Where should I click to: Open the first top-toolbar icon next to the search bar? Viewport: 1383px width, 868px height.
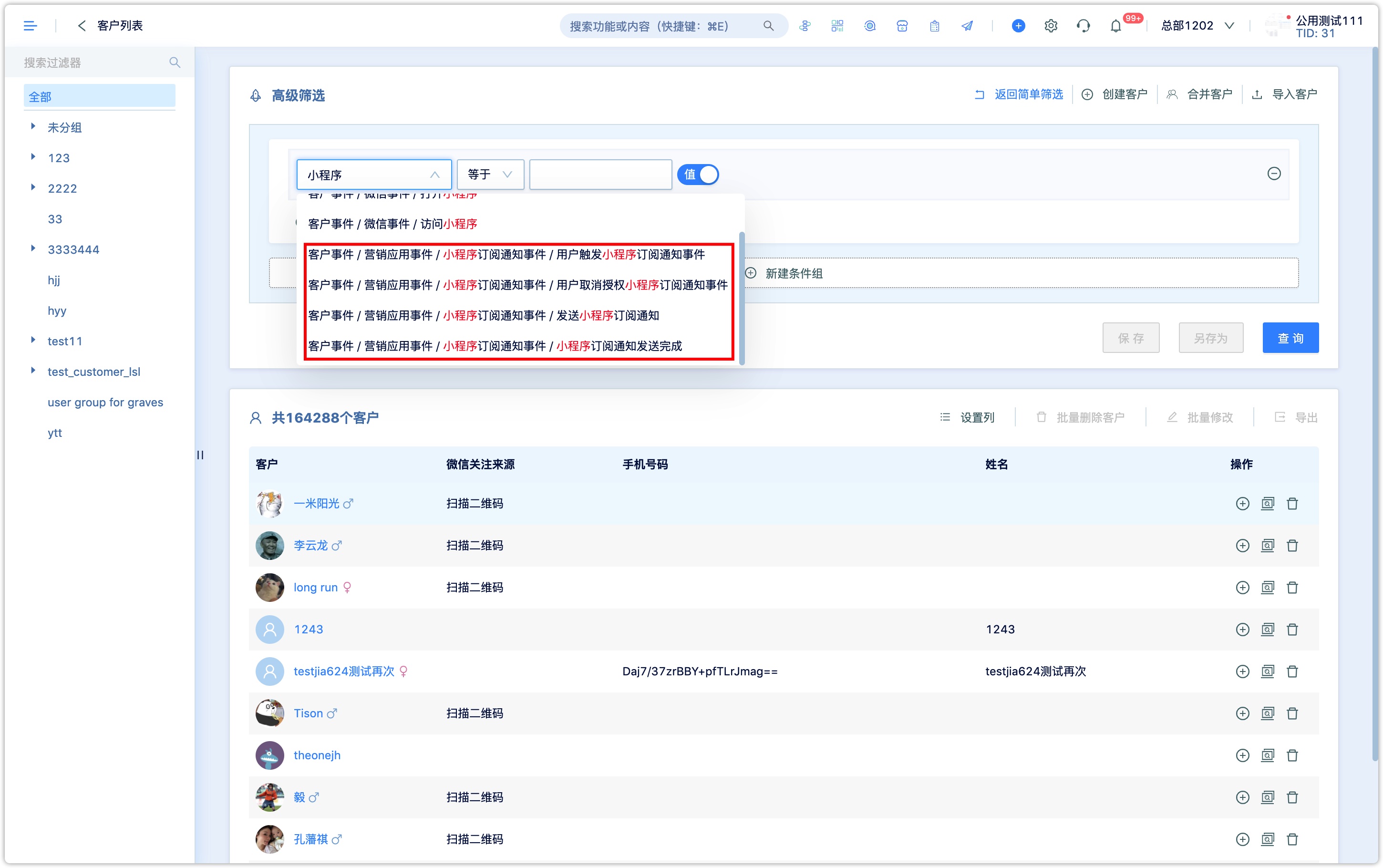point(805,26)
